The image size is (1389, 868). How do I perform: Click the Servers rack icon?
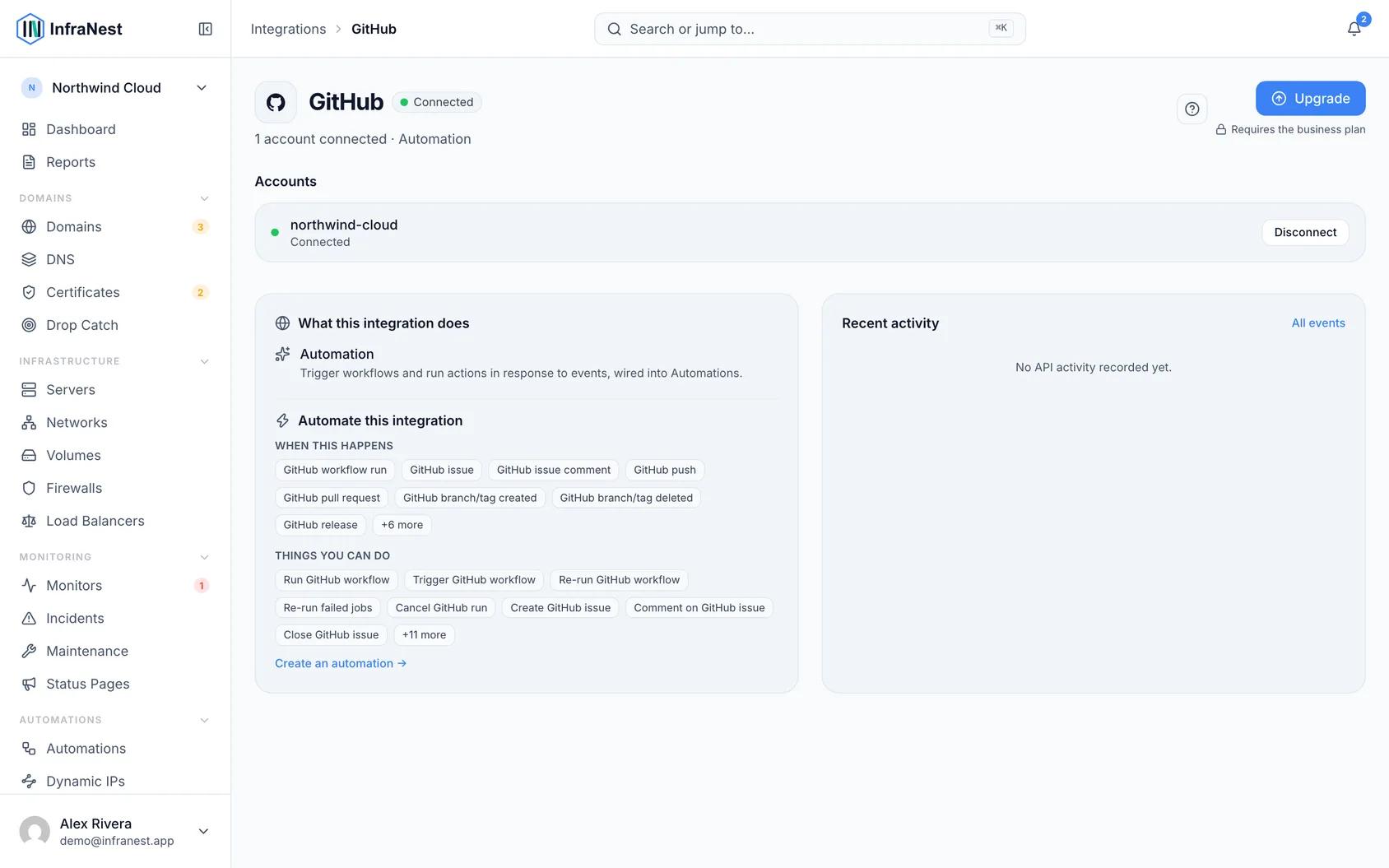tap(29, 389)
